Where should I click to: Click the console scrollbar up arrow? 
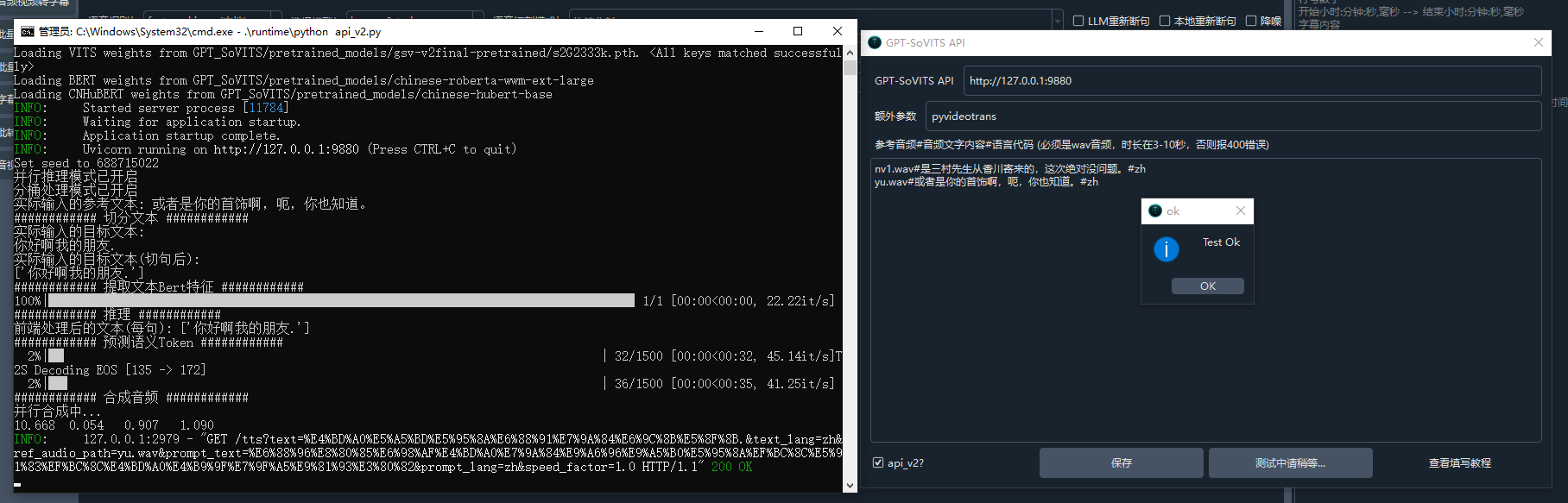(x=850, y=53)
